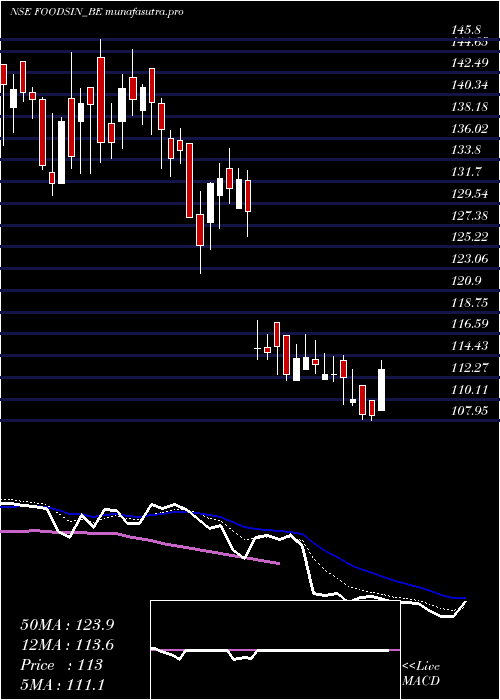Click the 112.27 price axis label
This screenshot has height=700, width=500.
(470, 368)
